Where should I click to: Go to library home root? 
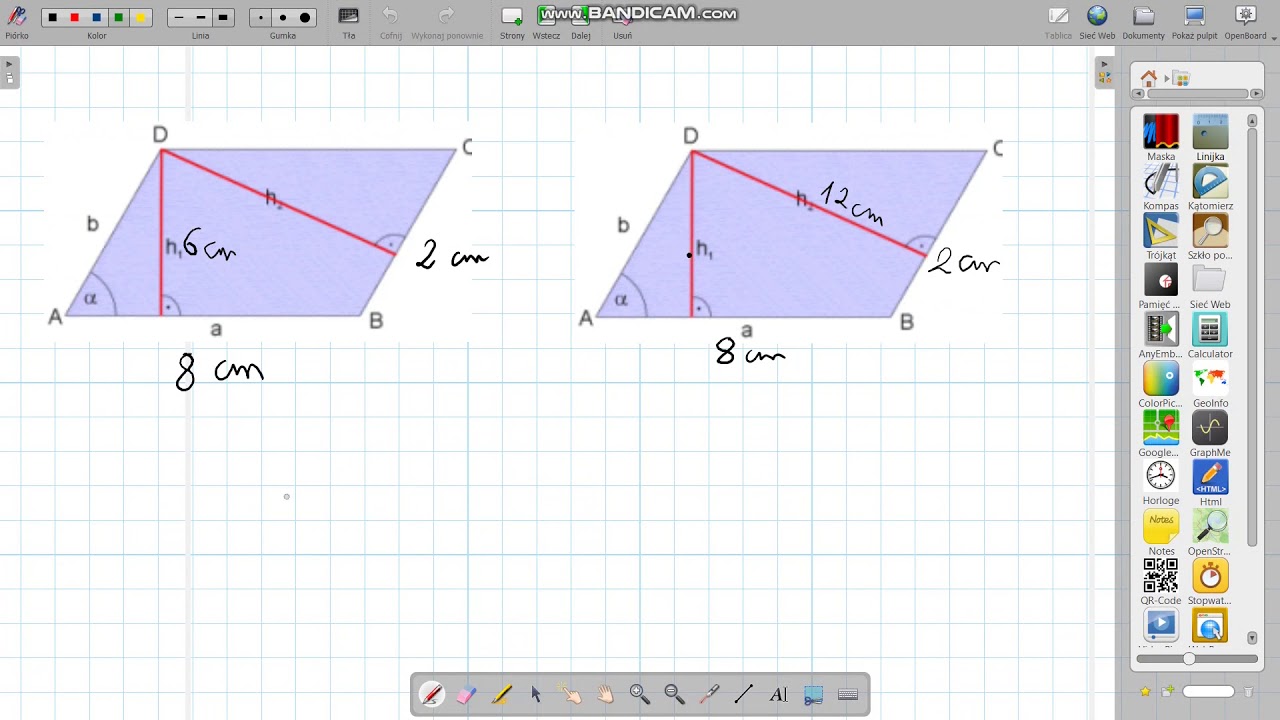point(1148,78)
